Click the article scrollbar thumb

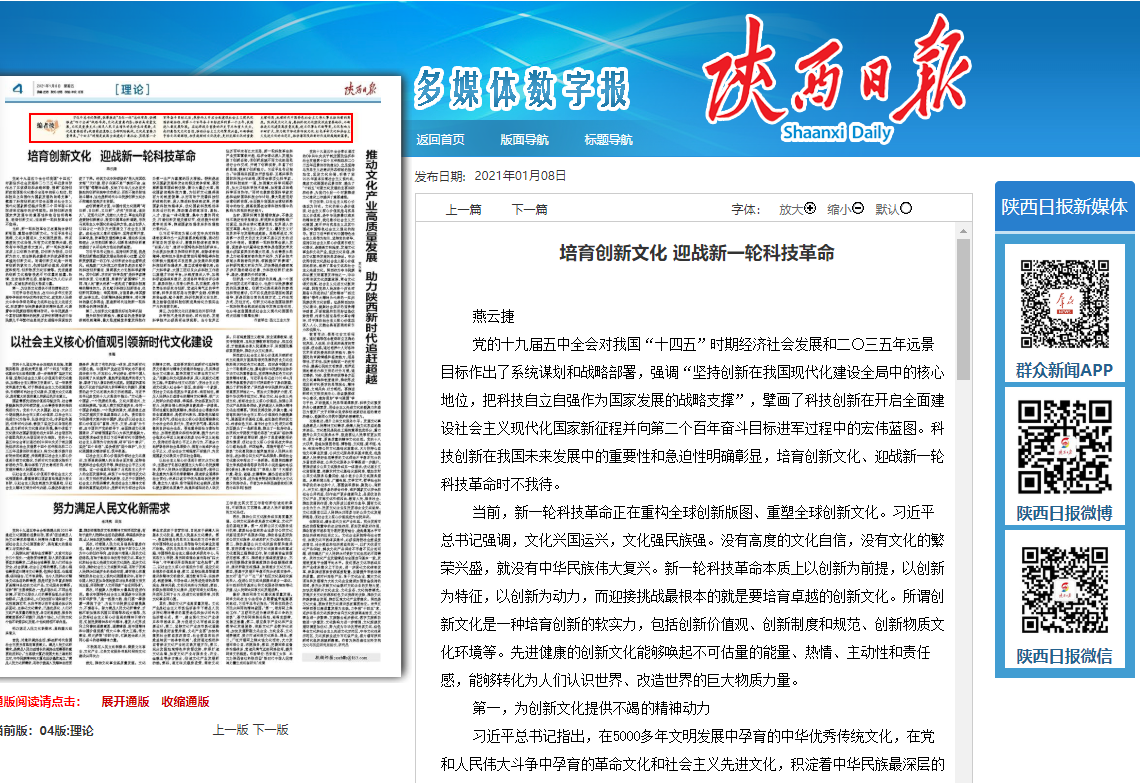pos(963,310)
